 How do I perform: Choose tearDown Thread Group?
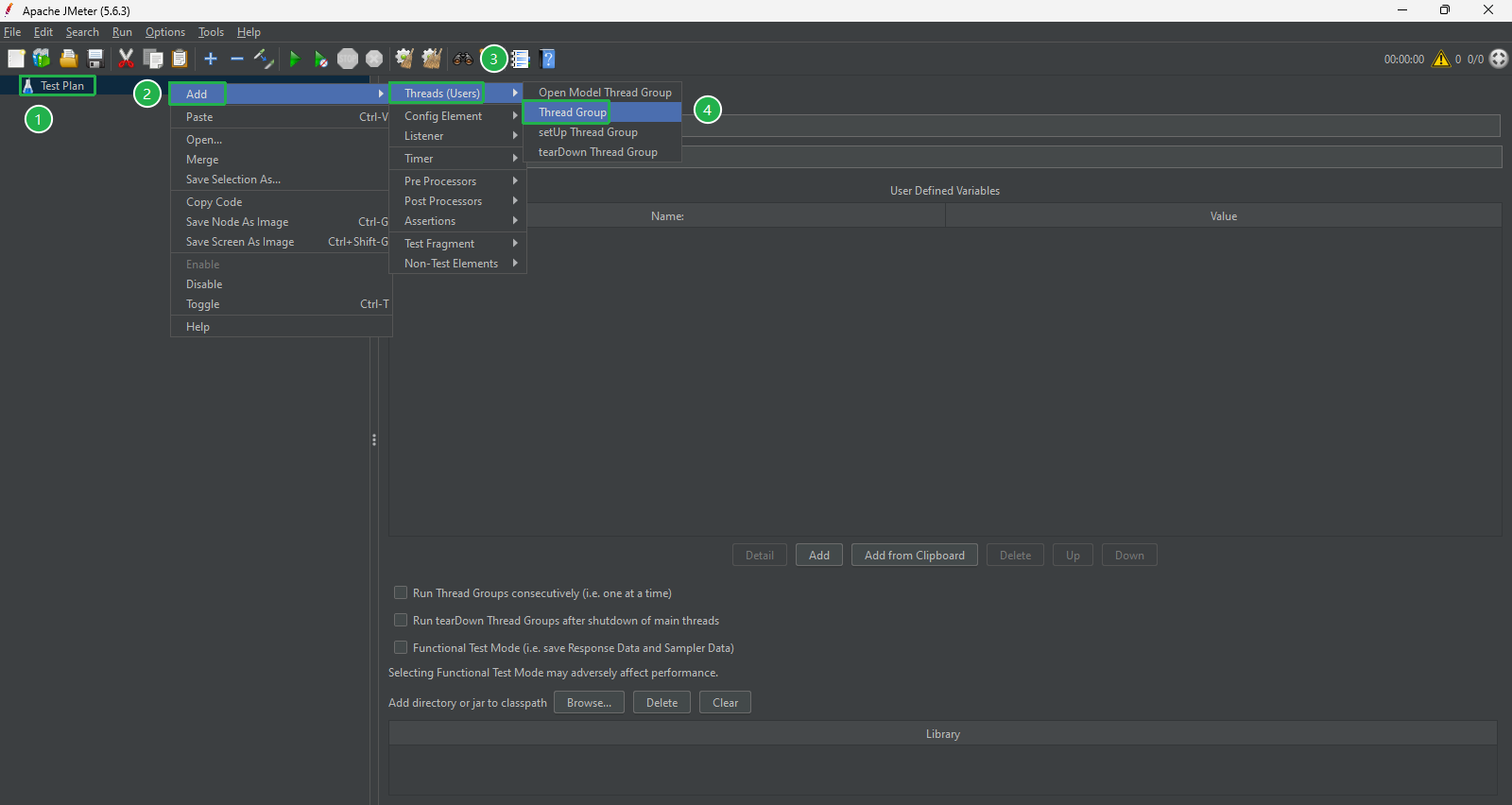(603, 151)
